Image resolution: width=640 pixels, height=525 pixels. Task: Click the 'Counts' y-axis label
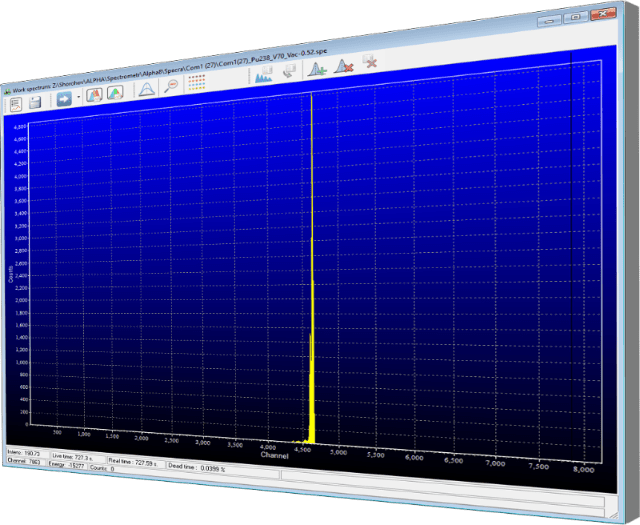point(11,274)
